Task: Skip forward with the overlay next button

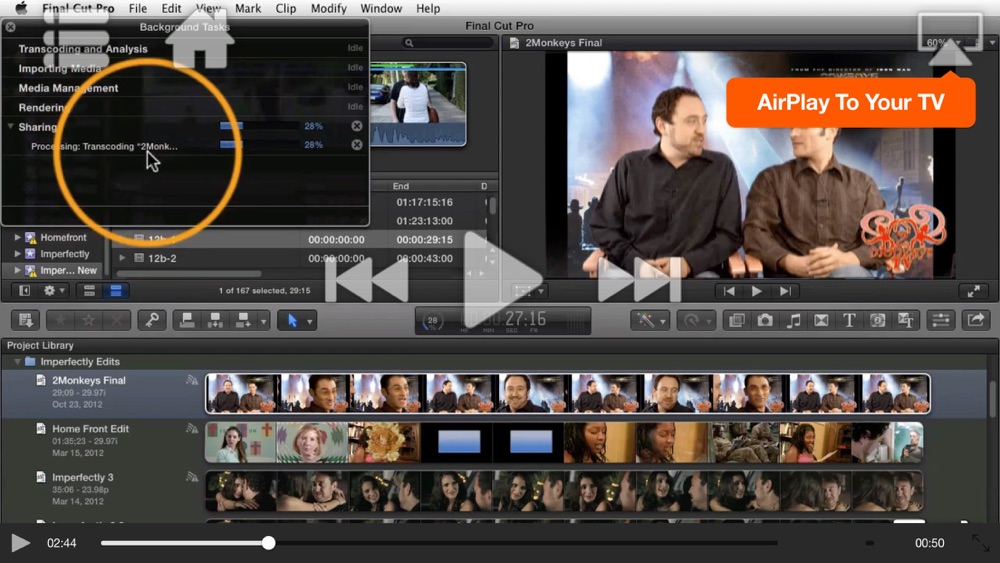Action: [x=640, y=280]
